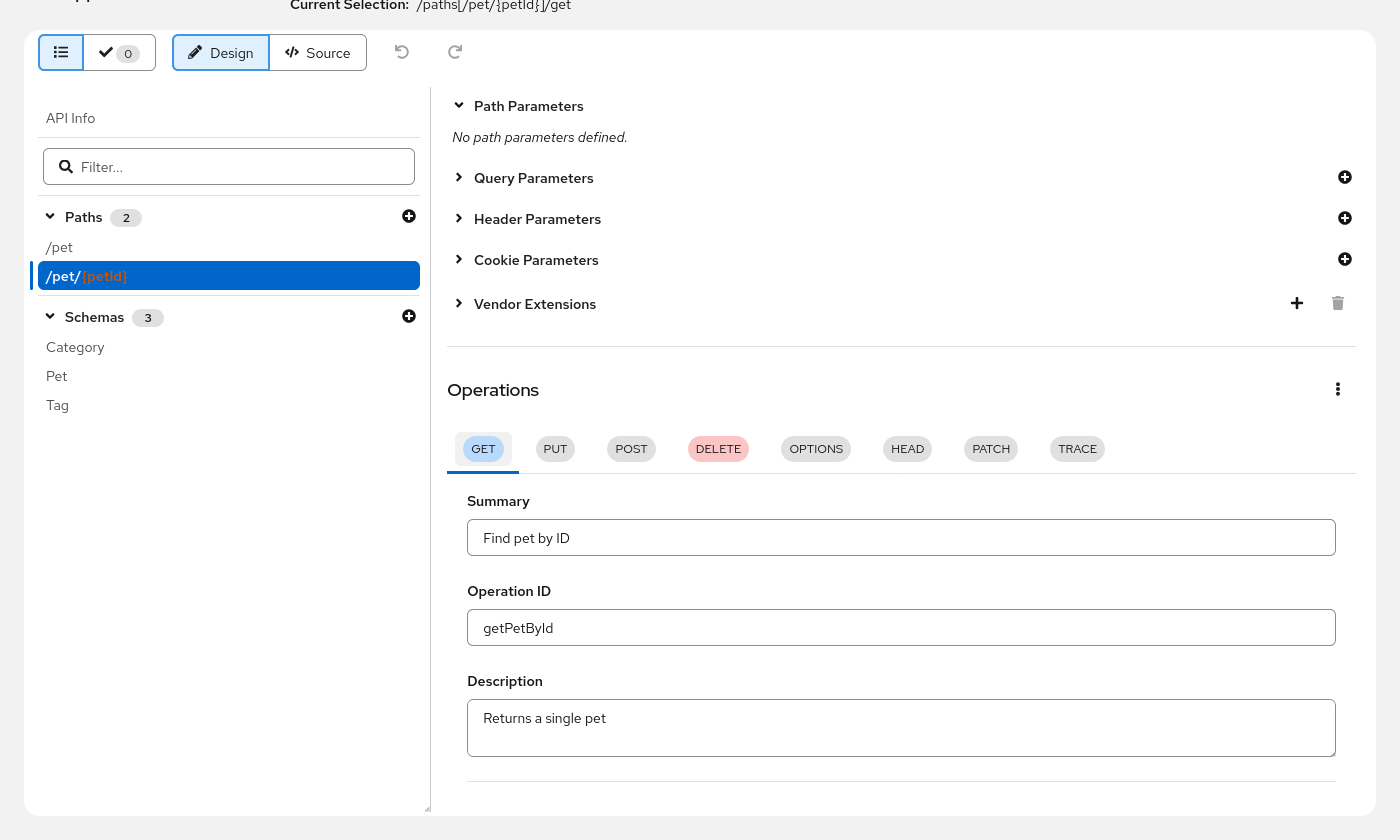Select the DELETE operation tab
Screen dimensions: 1400x840
(718, 449)
